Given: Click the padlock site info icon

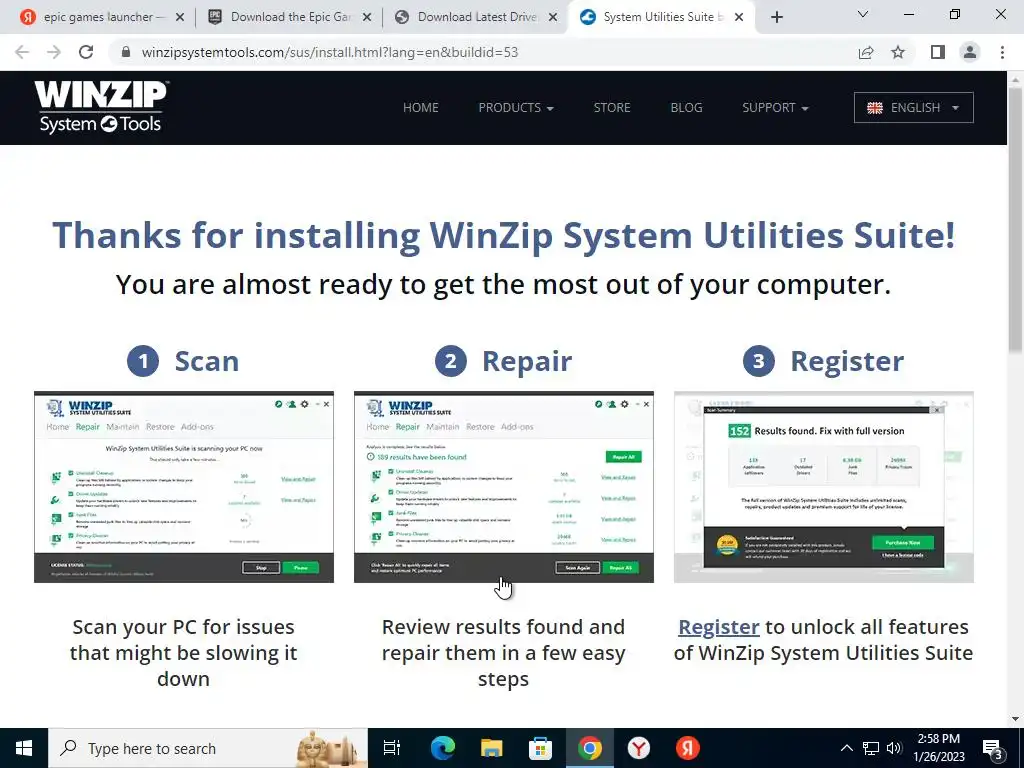Looking at the screenshot, I should coord(126,52).
